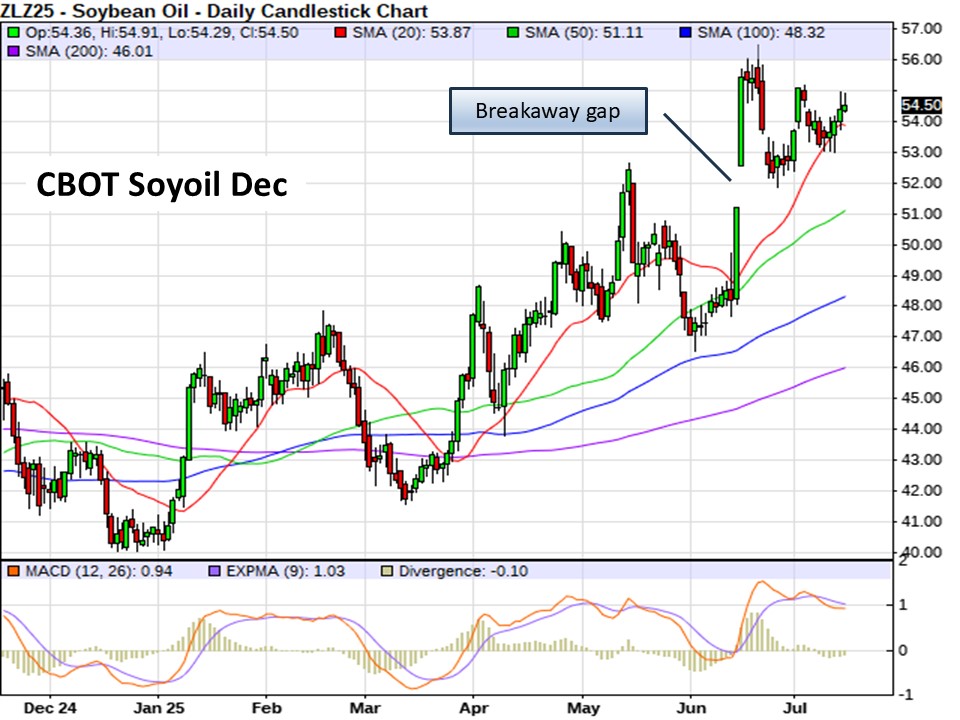Screen dimensions: 960x720
Task: Click the CBOT Soyoil Dec text label
Action: coord(162,185)
